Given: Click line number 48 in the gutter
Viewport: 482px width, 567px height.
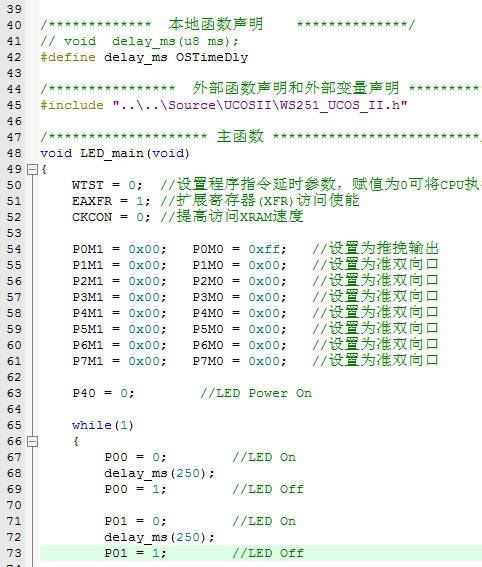Looking at the screenshot, I should [x=14, y=153].
